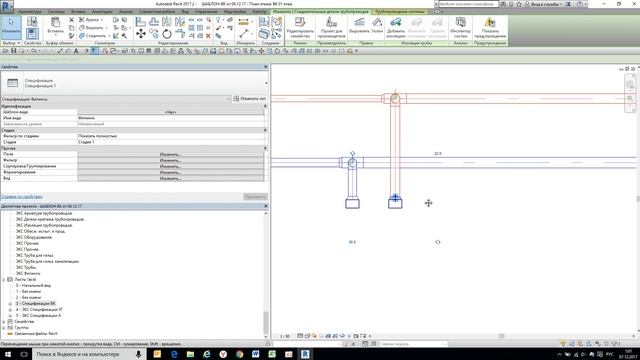This screenshot has width=640, height=360.
Task: Open Edit Family (Редактировать семейство)
Action: [x=300, y=27]
